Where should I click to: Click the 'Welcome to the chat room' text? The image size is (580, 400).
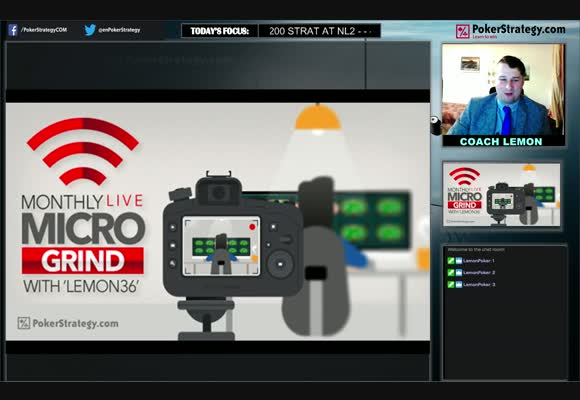click(x=476, y=249)
